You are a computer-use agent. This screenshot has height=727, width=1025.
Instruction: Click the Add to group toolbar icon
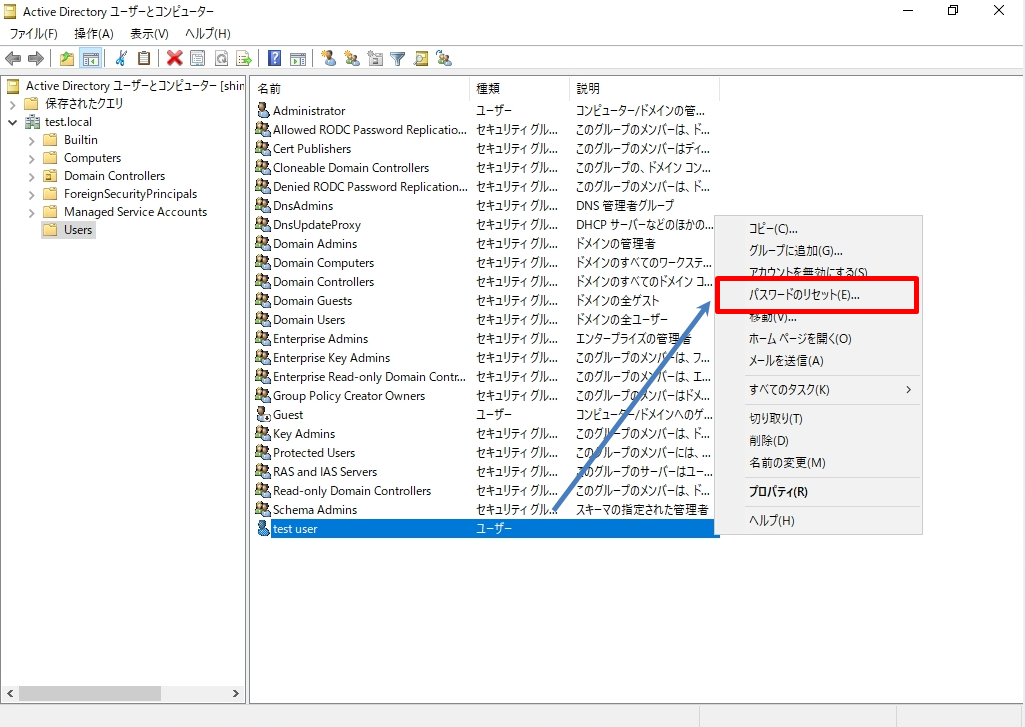click(x=445, y=59)
